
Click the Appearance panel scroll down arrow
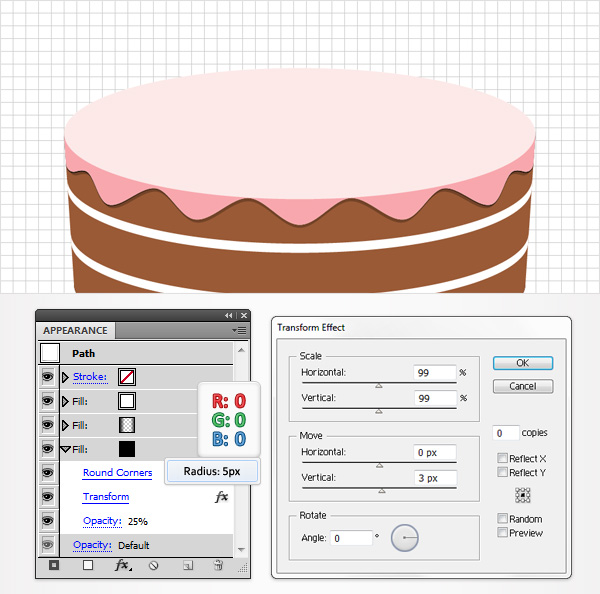click(x=241, y=549)
